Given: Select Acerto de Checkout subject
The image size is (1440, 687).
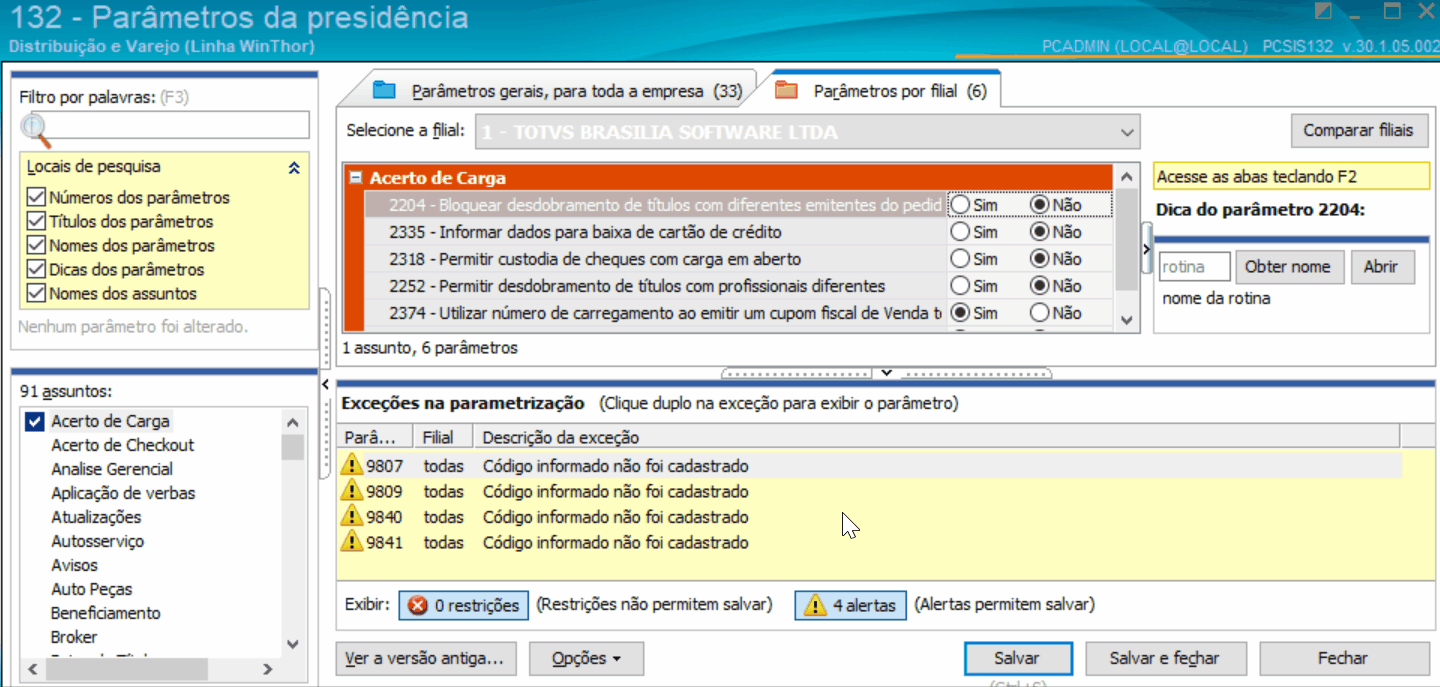Looking at the screenshot, I should (x=122, y=445).
